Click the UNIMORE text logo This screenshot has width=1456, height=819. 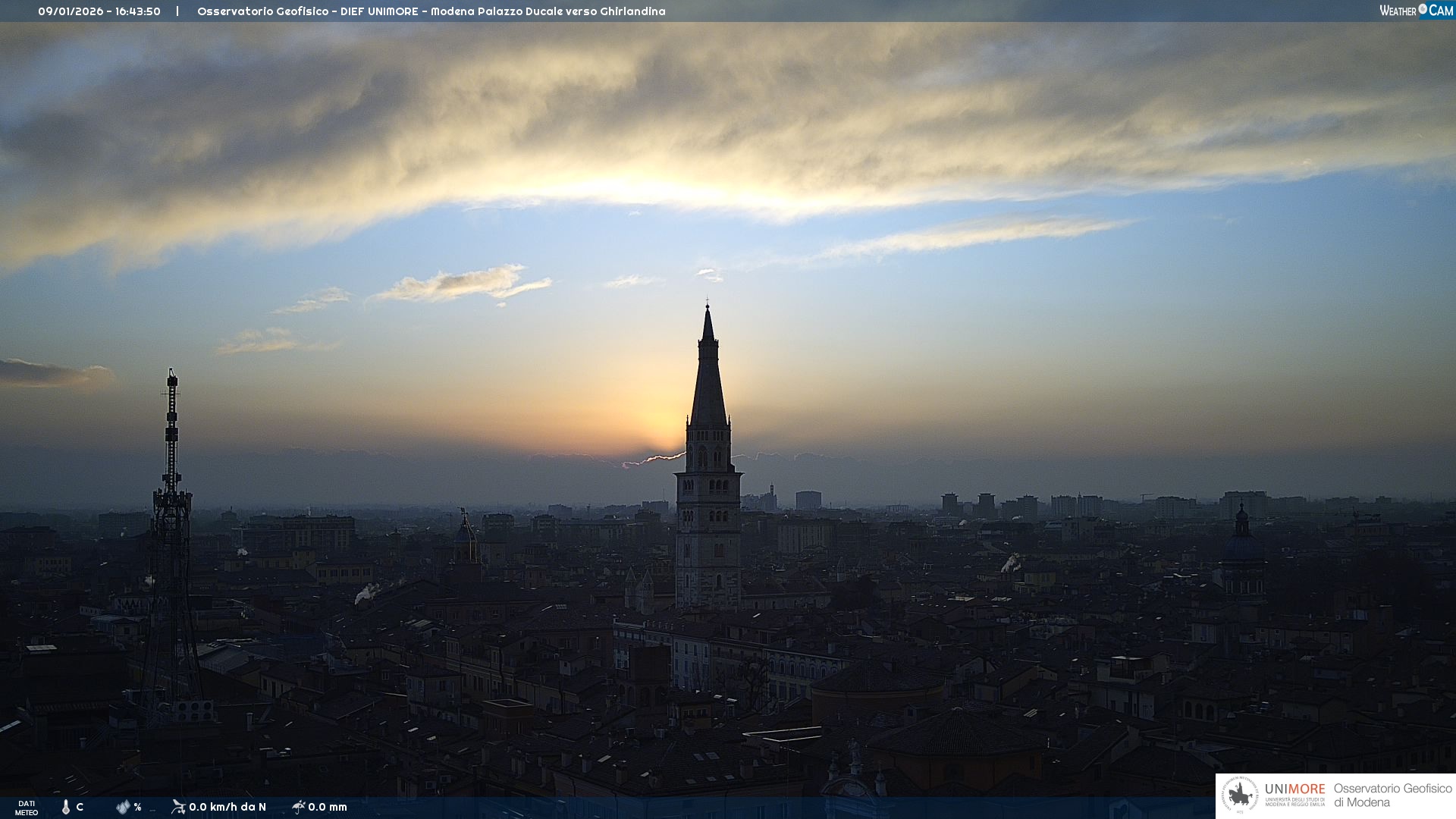point(1294,789)
